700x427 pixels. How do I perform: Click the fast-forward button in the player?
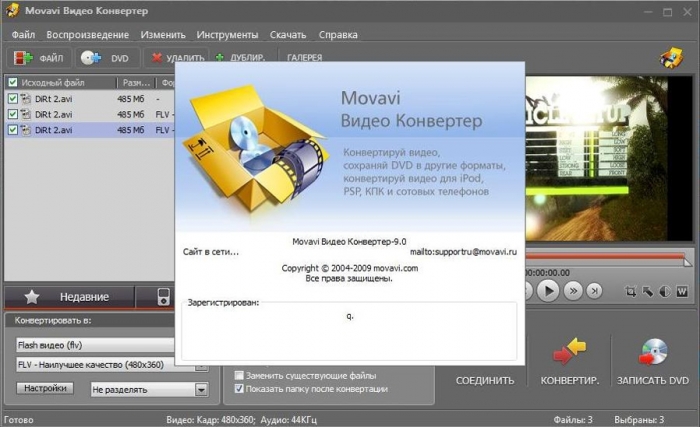point(573,291)
